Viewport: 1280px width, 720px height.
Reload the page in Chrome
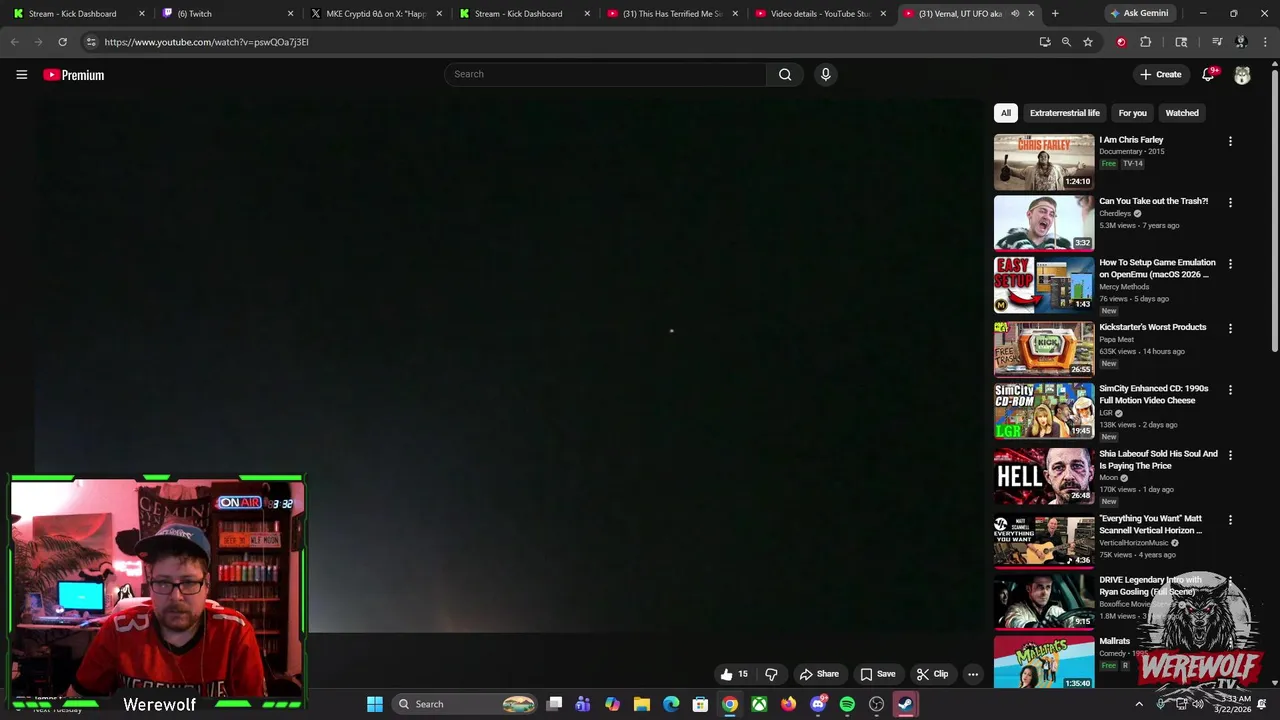[62, 42]
